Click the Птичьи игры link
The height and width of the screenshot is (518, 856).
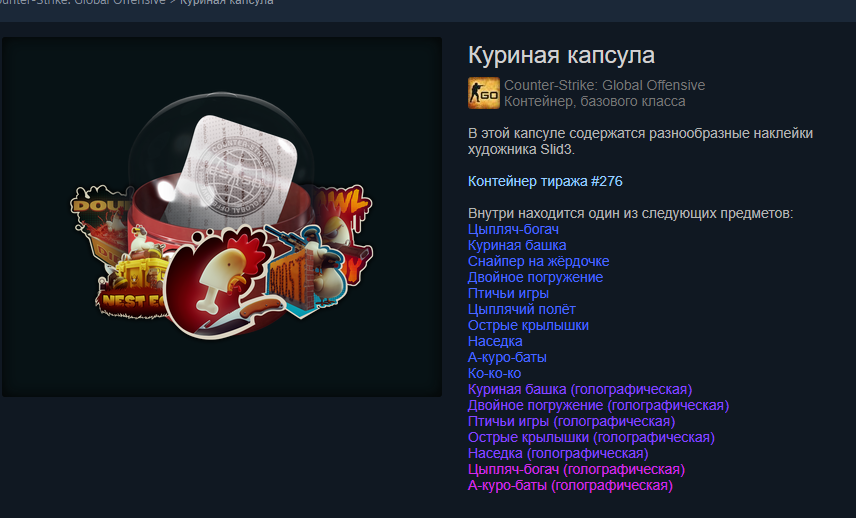point(508,293)
